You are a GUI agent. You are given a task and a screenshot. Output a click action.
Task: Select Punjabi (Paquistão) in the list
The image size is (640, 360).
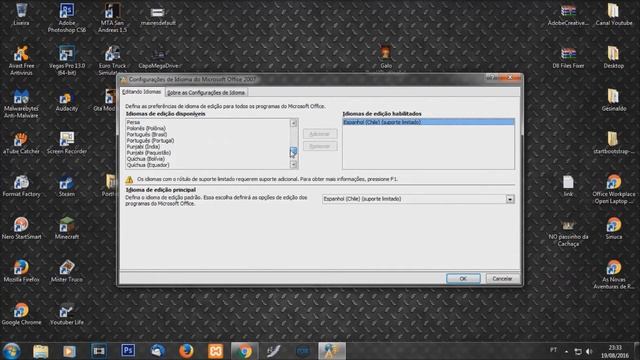pos(207,153)
